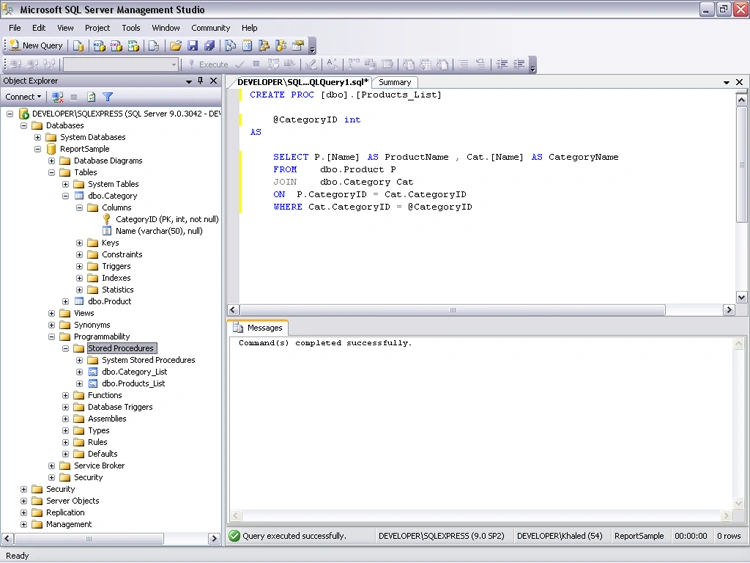
Task: Open the Properties Window icon
Action: [298, 45]
